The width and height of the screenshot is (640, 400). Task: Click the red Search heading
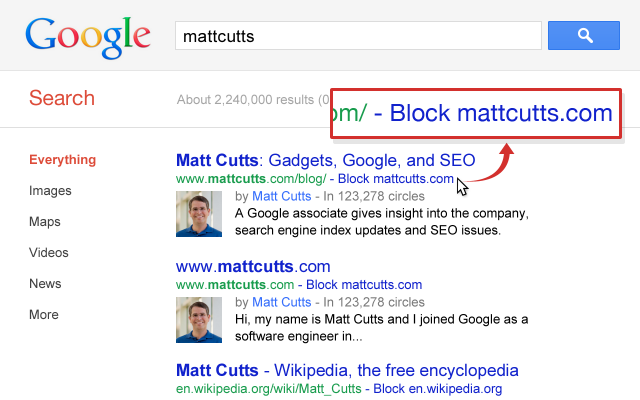[x=62, y=98]
